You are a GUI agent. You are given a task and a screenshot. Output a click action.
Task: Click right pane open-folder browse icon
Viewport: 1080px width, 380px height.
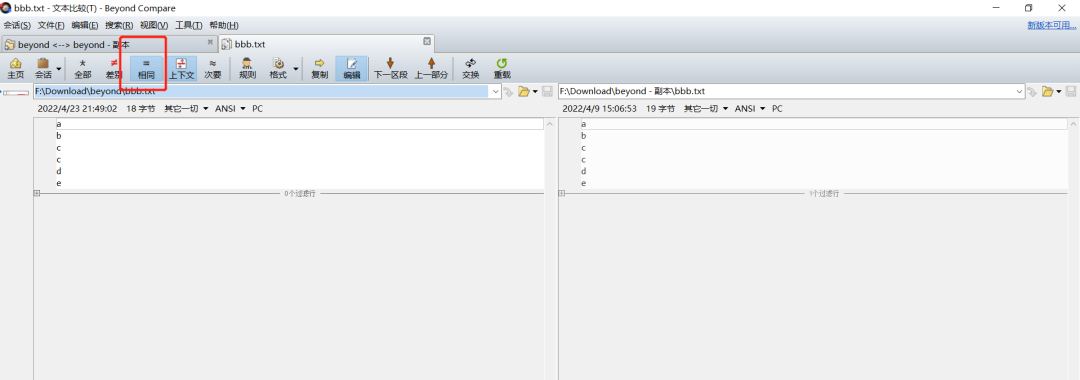1048,91
